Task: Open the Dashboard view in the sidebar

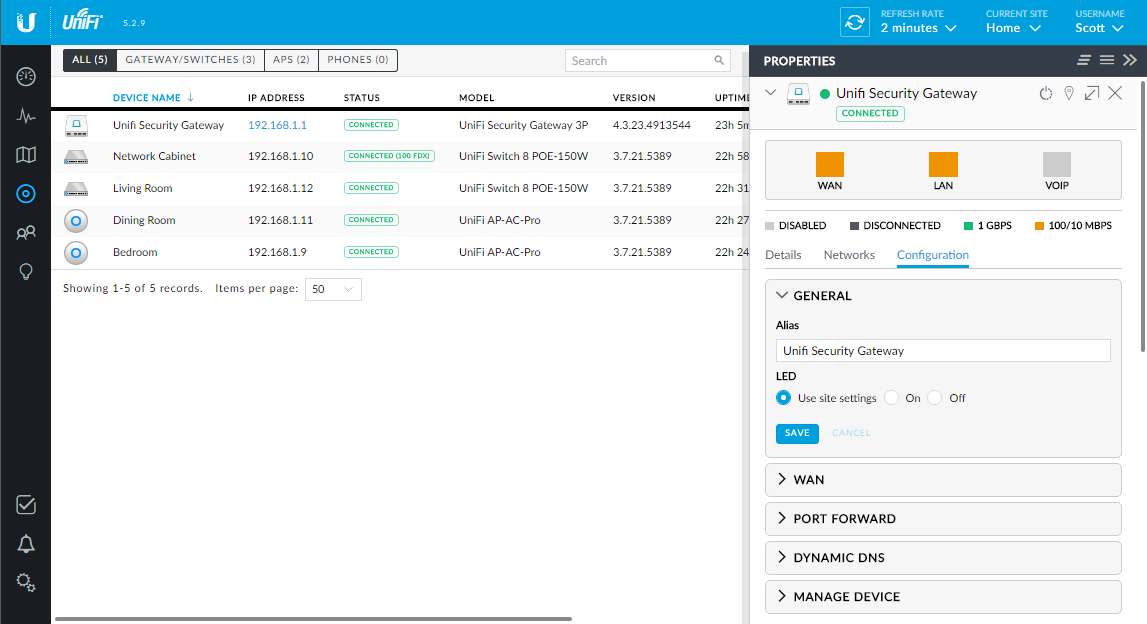Action: (26, 75)
